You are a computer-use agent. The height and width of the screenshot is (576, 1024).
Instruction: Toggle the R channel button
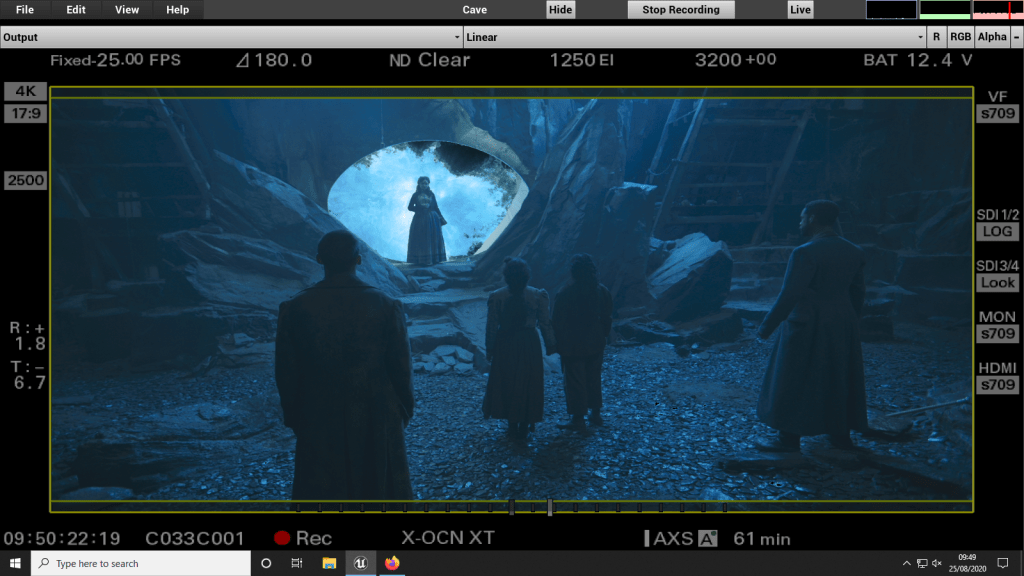(936, 37)
